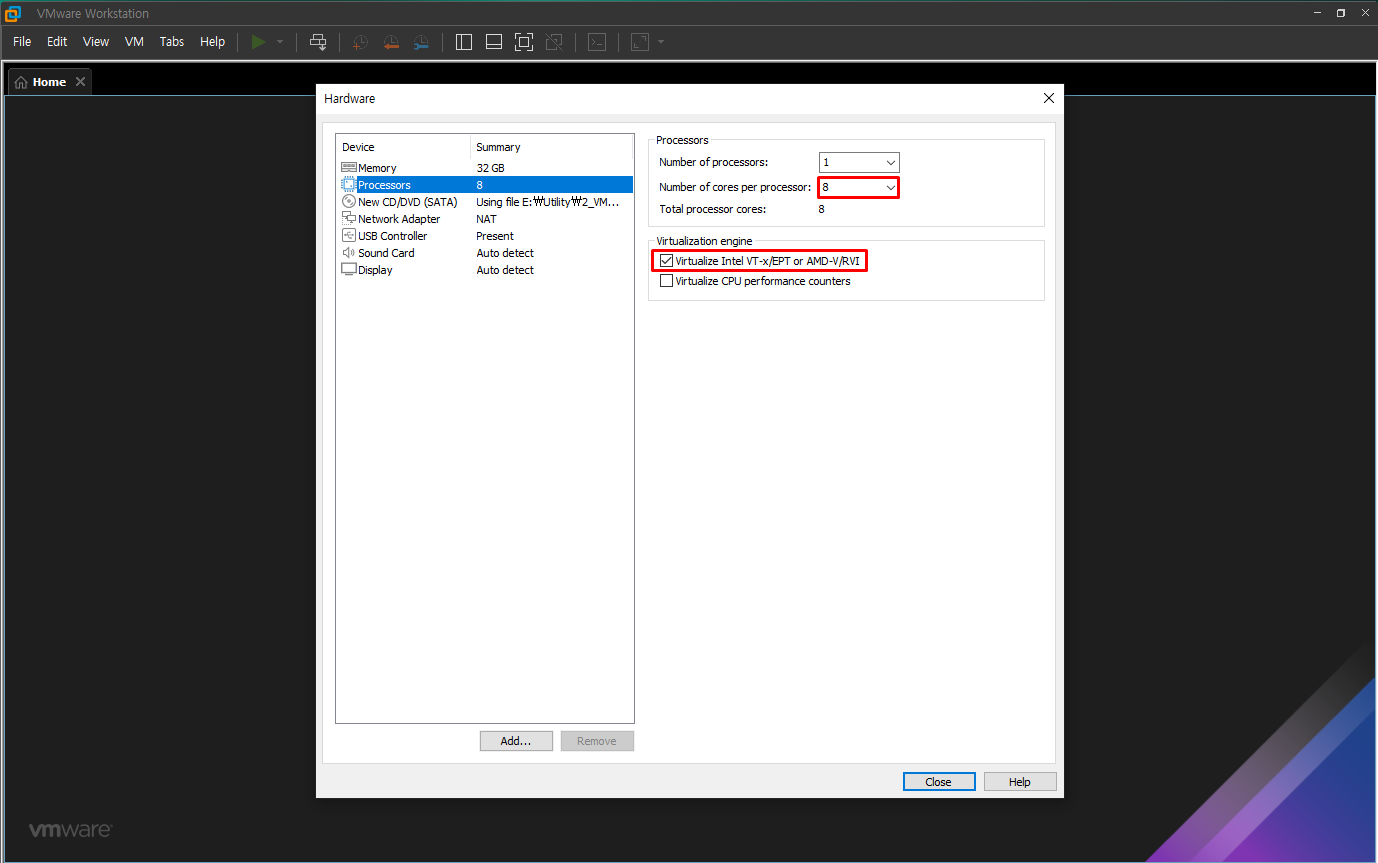Close the Home tab
1378x863 pixels.
tap(80, 82)
